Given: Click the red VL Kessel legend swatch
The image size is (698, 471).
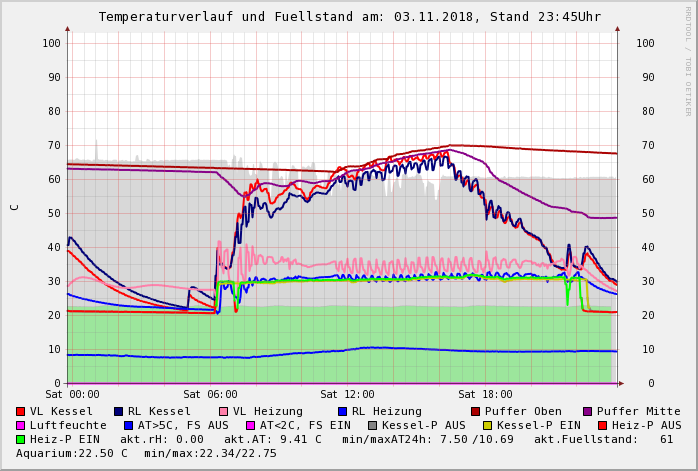Looking at the screenshot, I should click(21, 411).
